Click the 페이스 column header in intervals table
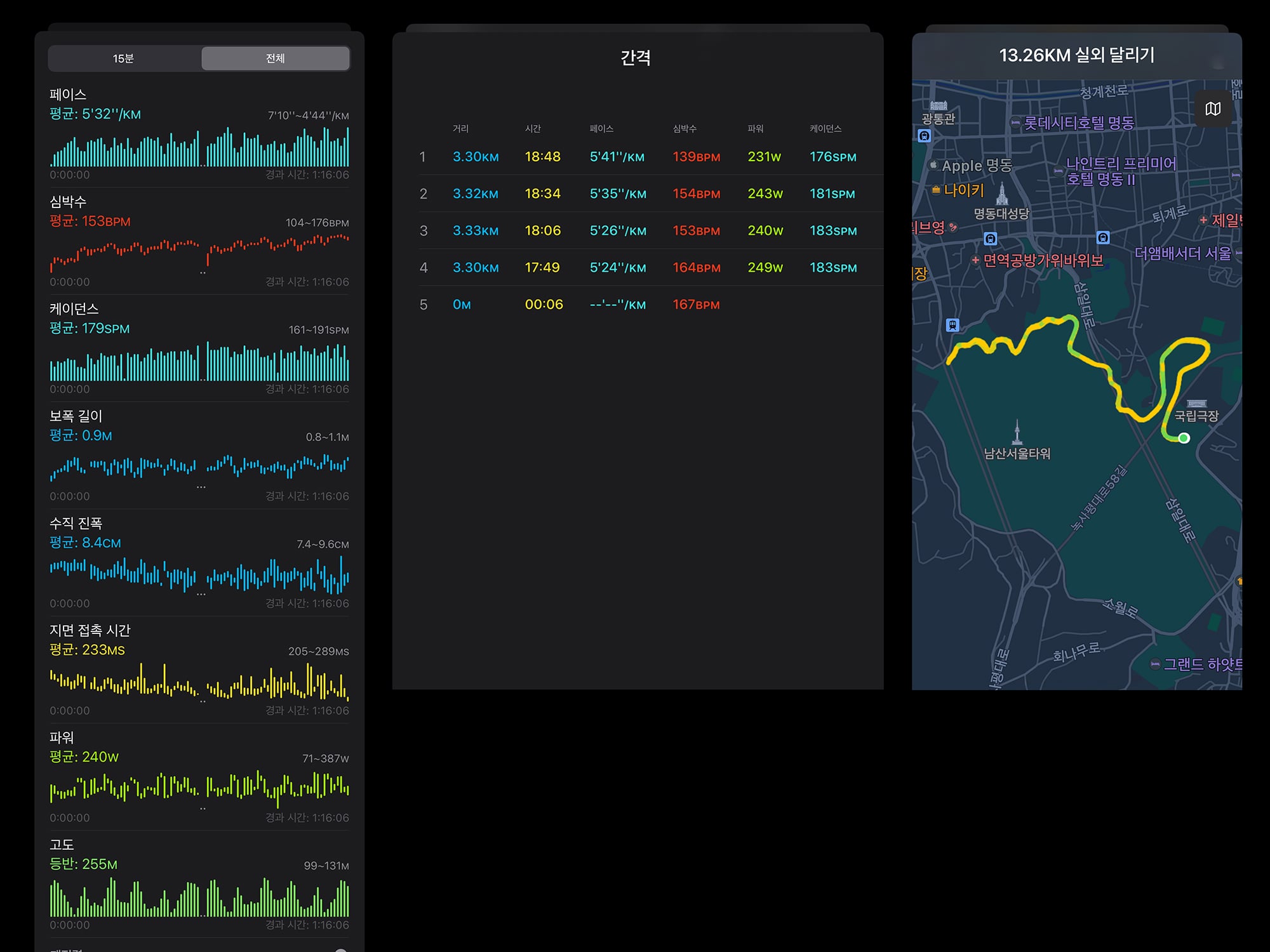 tap(601, 129)
